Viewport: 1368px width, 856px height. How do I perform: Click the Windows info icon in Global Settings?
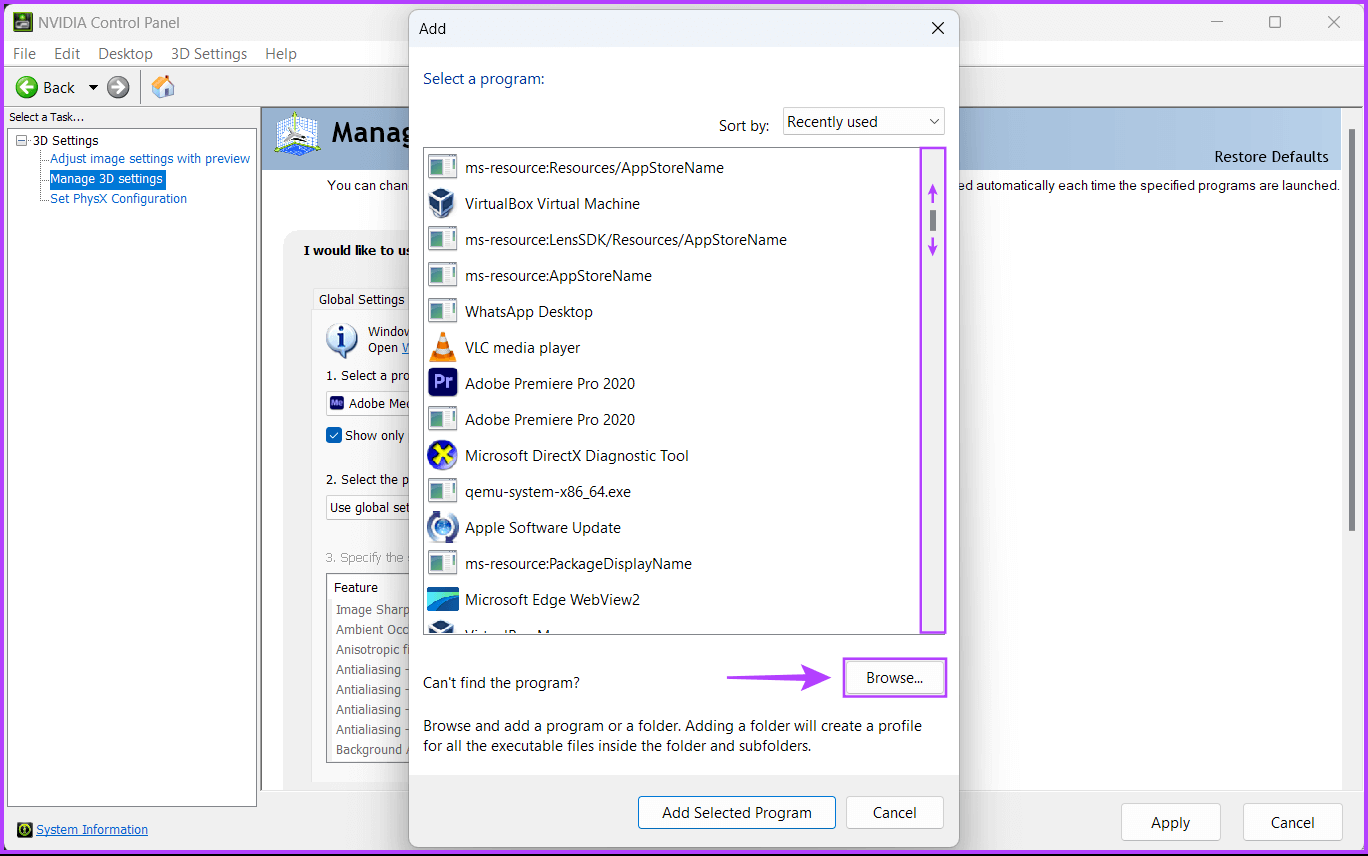click(x=342, y=340)
